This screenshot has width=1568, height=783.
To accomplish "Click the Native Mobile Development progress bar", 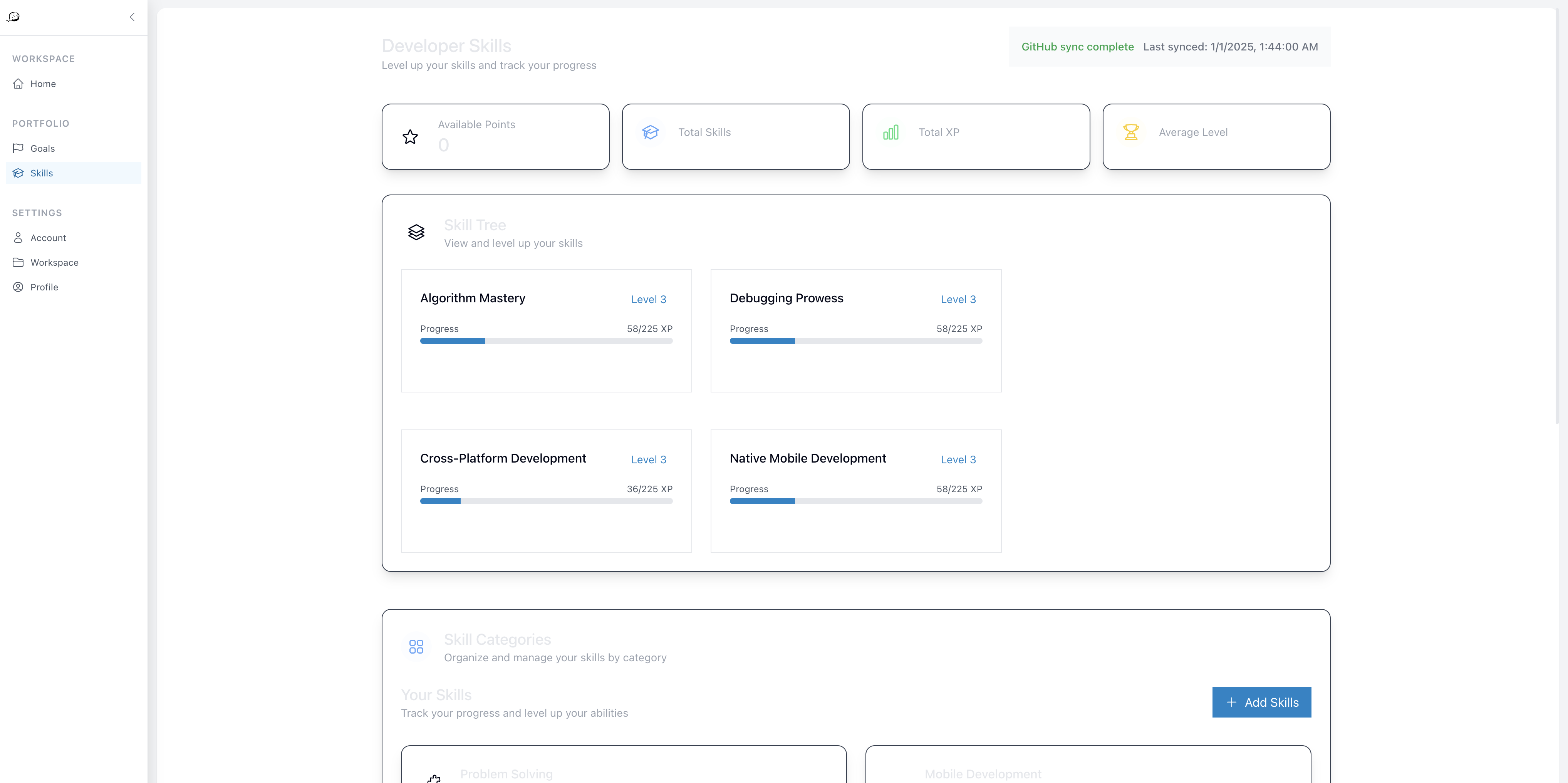I will [x=856, y=501].
